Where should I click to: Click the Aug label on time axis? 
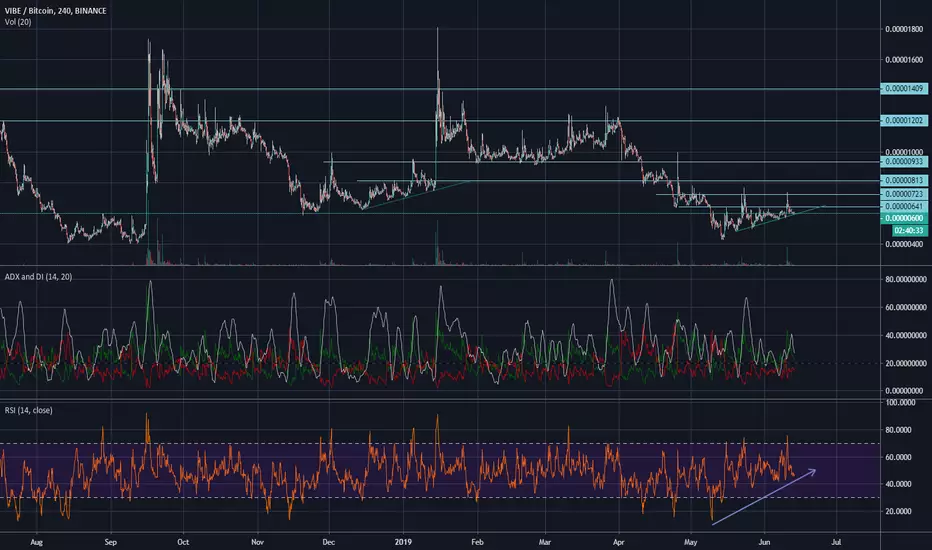pos(36,542)
